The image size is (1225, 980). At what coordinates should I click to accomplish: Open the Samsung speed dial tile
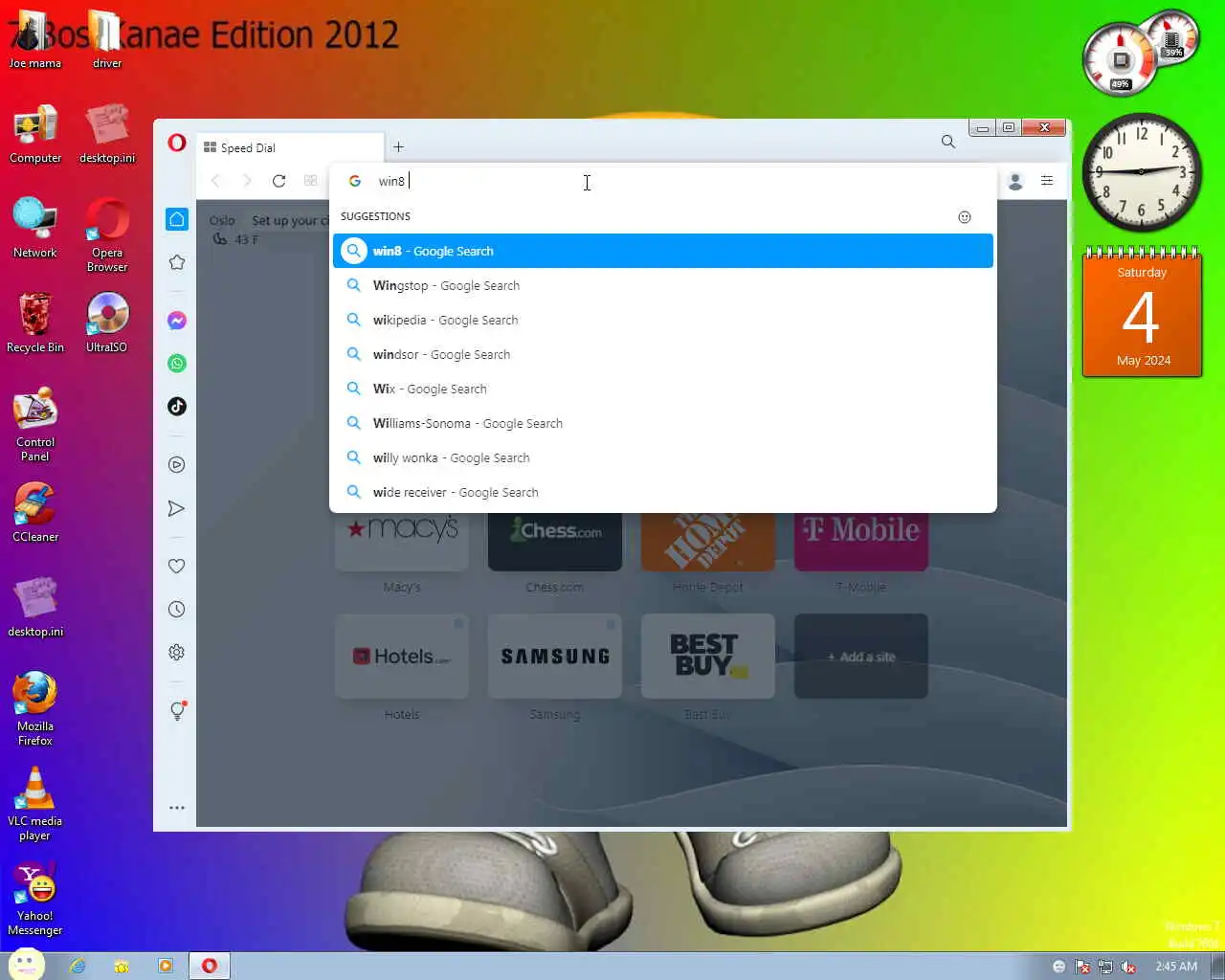coord(555,657)
